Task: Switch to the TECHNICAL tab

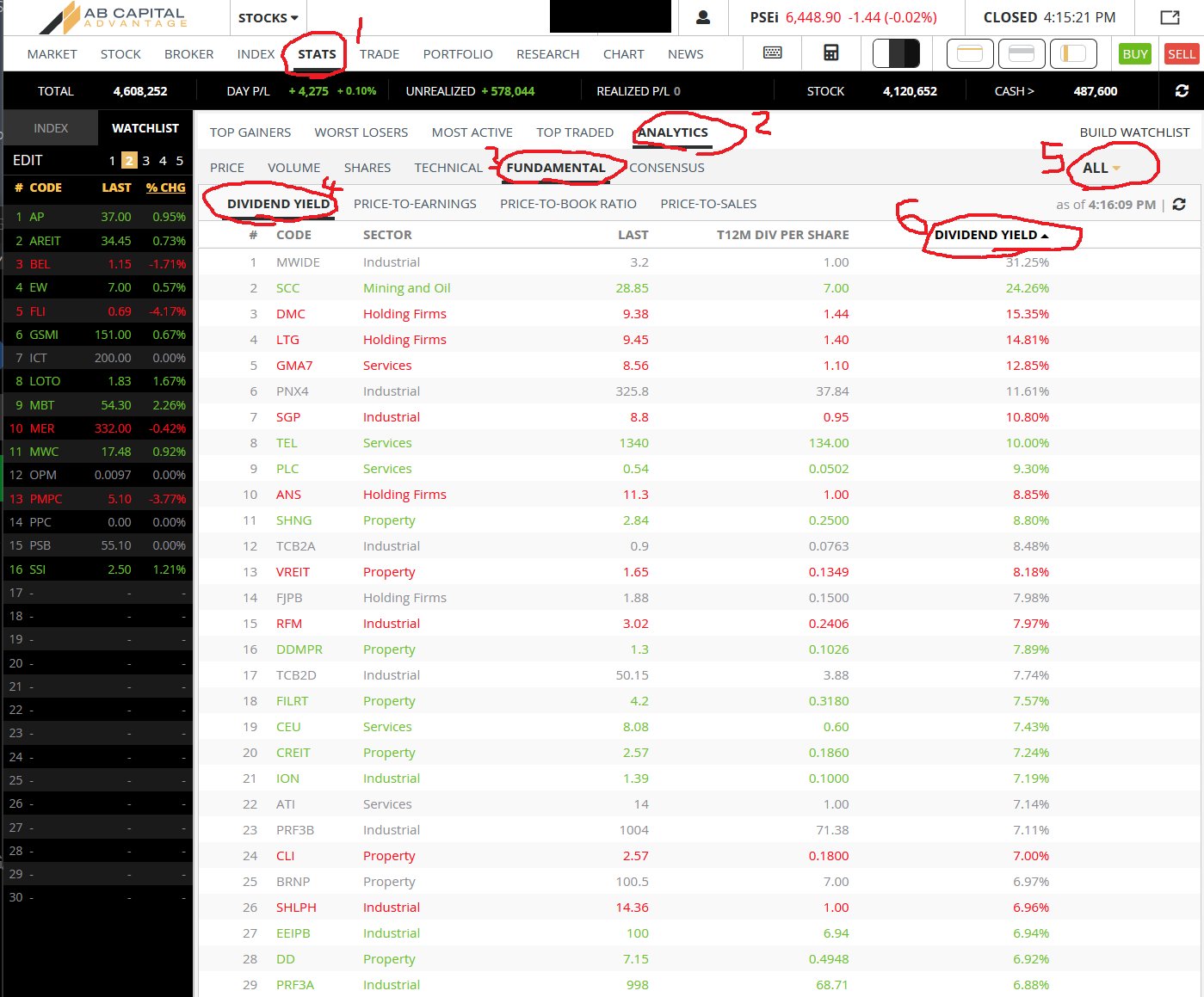Action: point(448,168)
